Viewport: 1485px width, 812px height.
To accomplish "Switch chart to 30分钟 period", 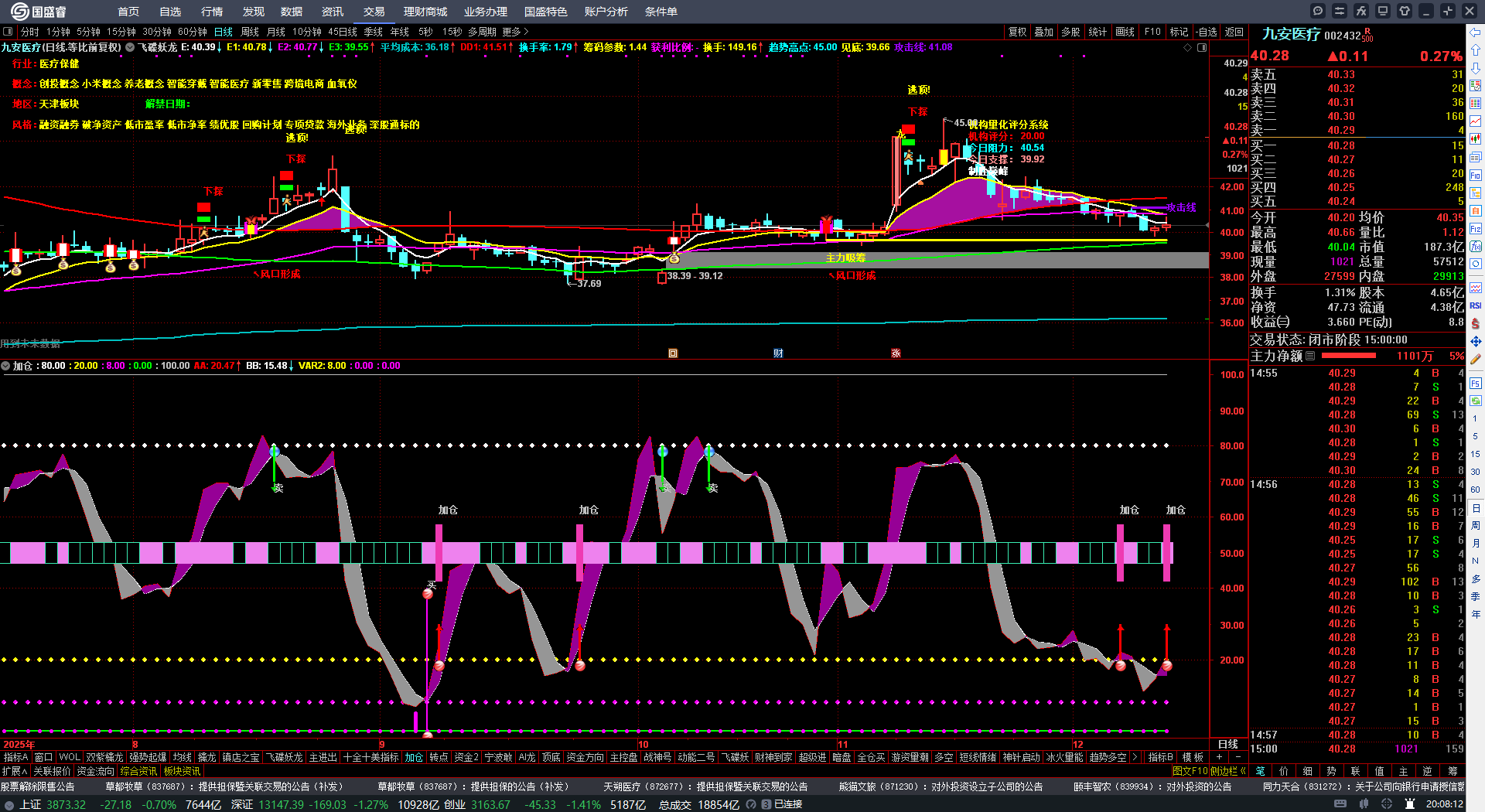I will (x=157, y=32).
